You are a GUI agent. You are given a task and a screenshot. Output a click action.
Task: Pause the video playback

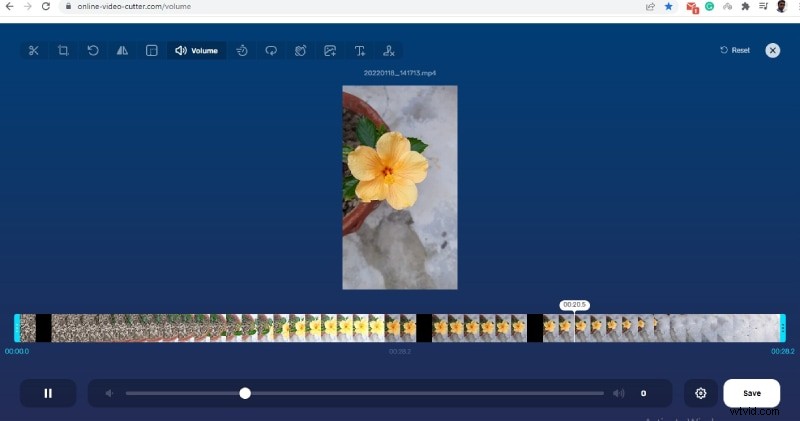pyautogui.click(x=48, y=393)
